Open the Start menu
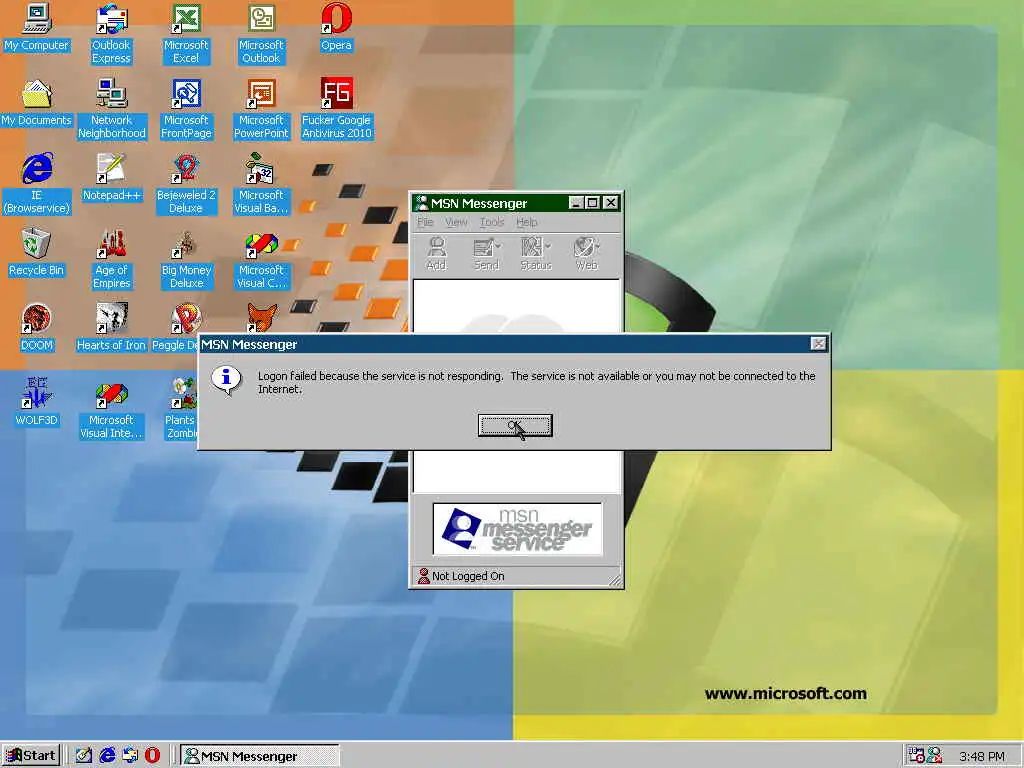Viewport: 1024px width, 768px height. click(x=31, y=756)
